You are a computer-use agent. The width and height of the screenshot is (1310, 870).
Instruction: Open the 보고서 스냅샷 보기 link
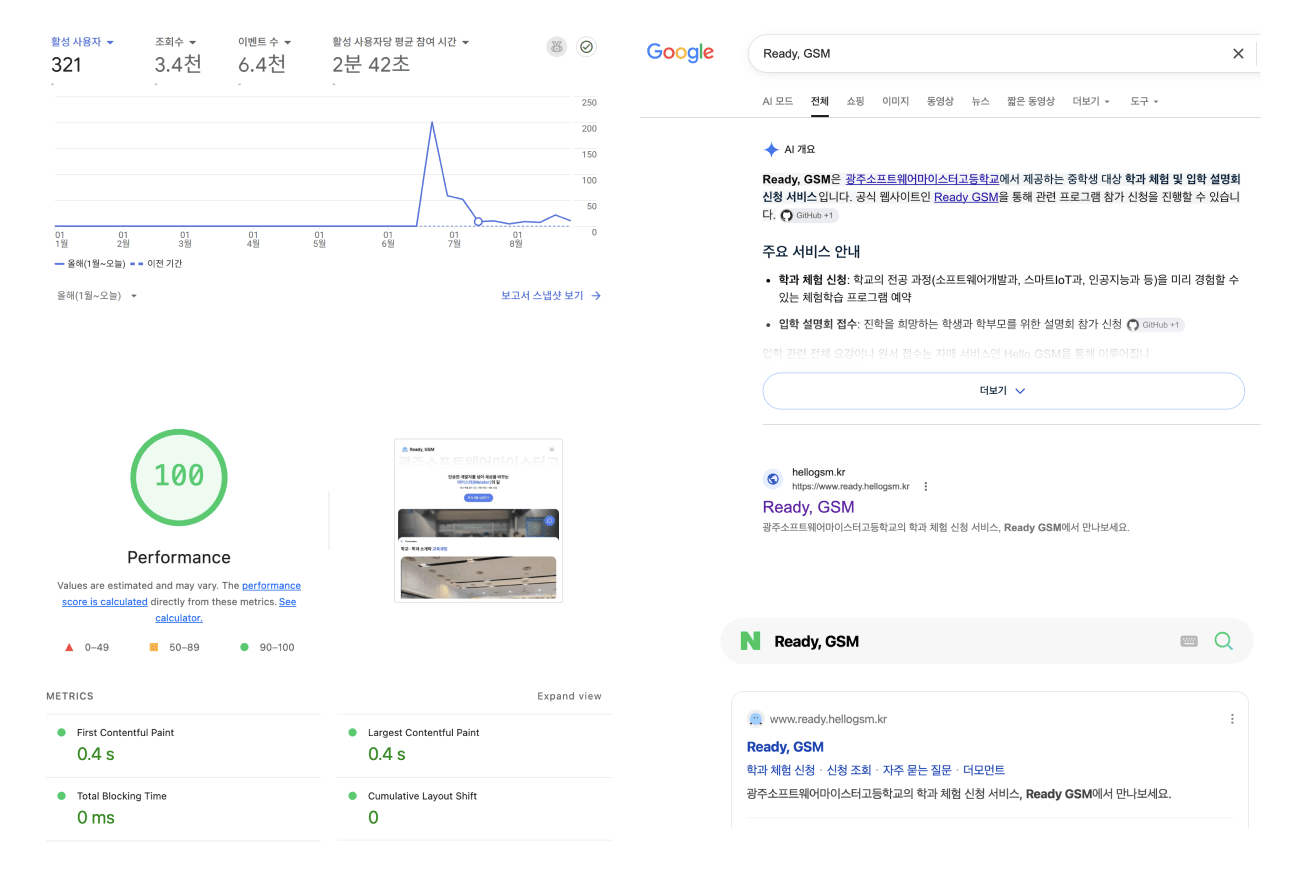551,296
